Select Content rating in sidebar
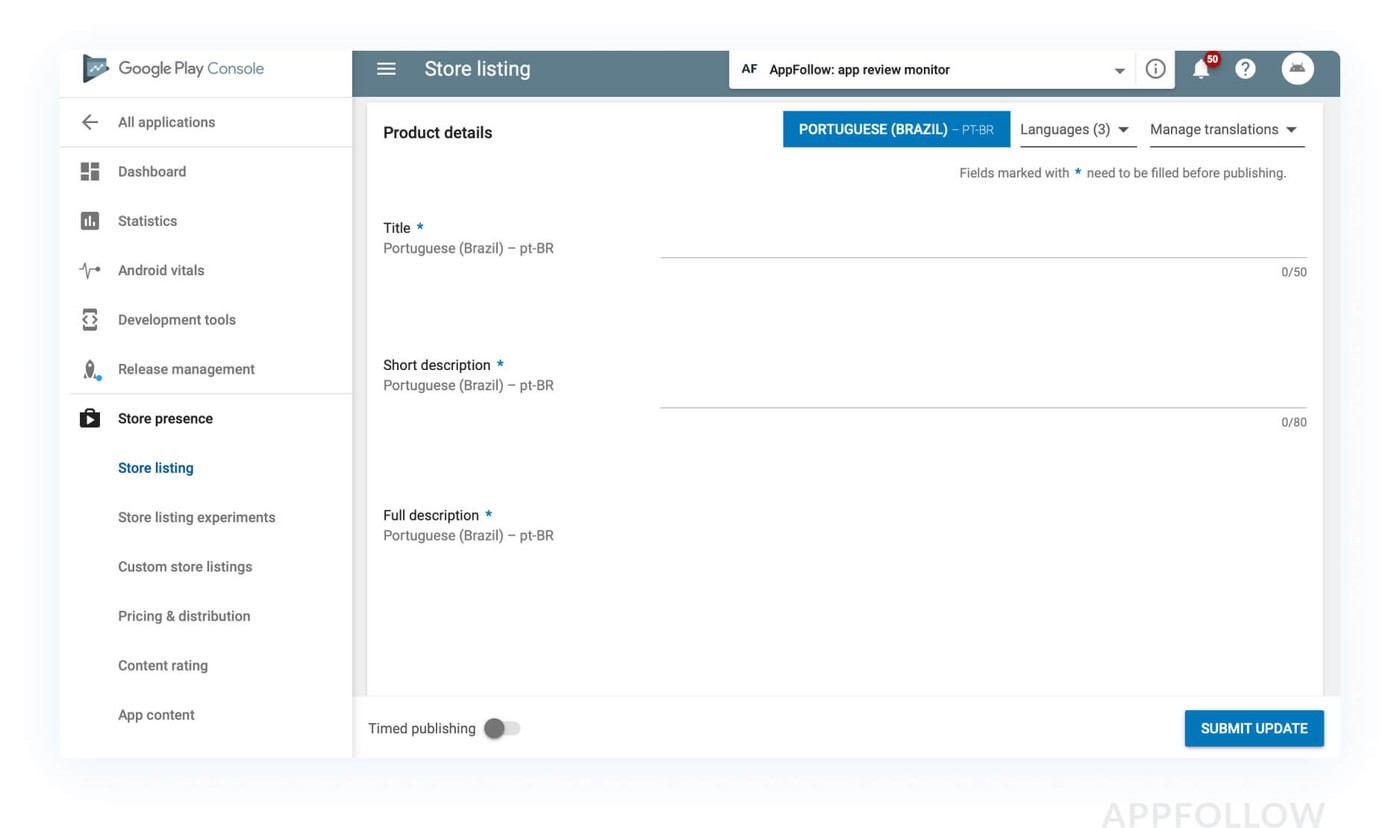This screenshot has height=828, width=1400. pos(163,666)
